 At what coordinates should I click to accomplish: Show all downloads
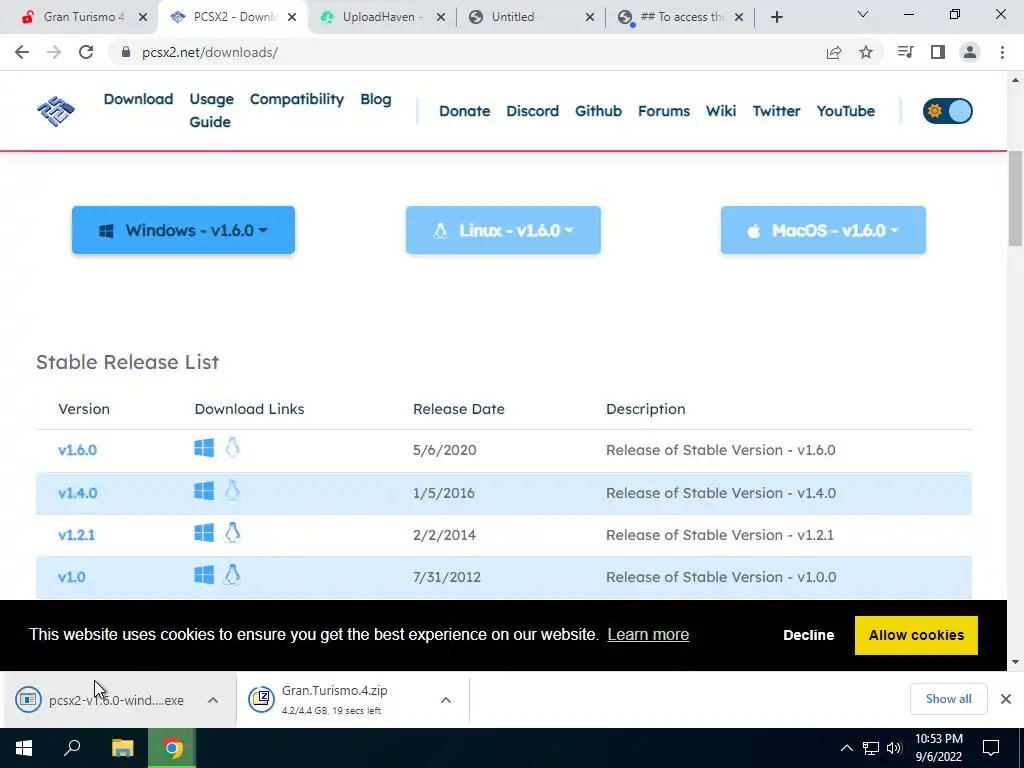(x=948, y=699)
